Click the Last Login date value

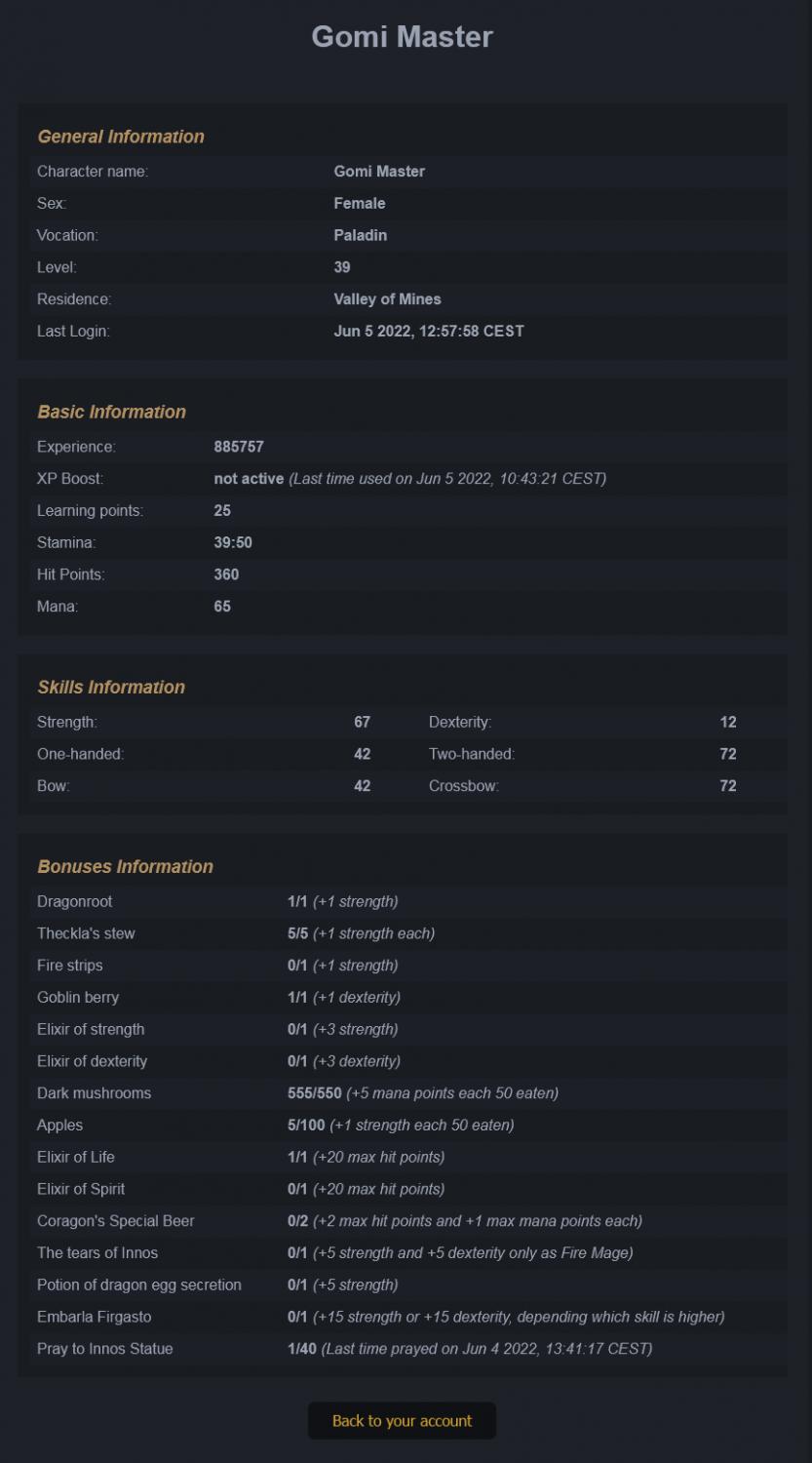pyautogui.click(x=428, y=331)
